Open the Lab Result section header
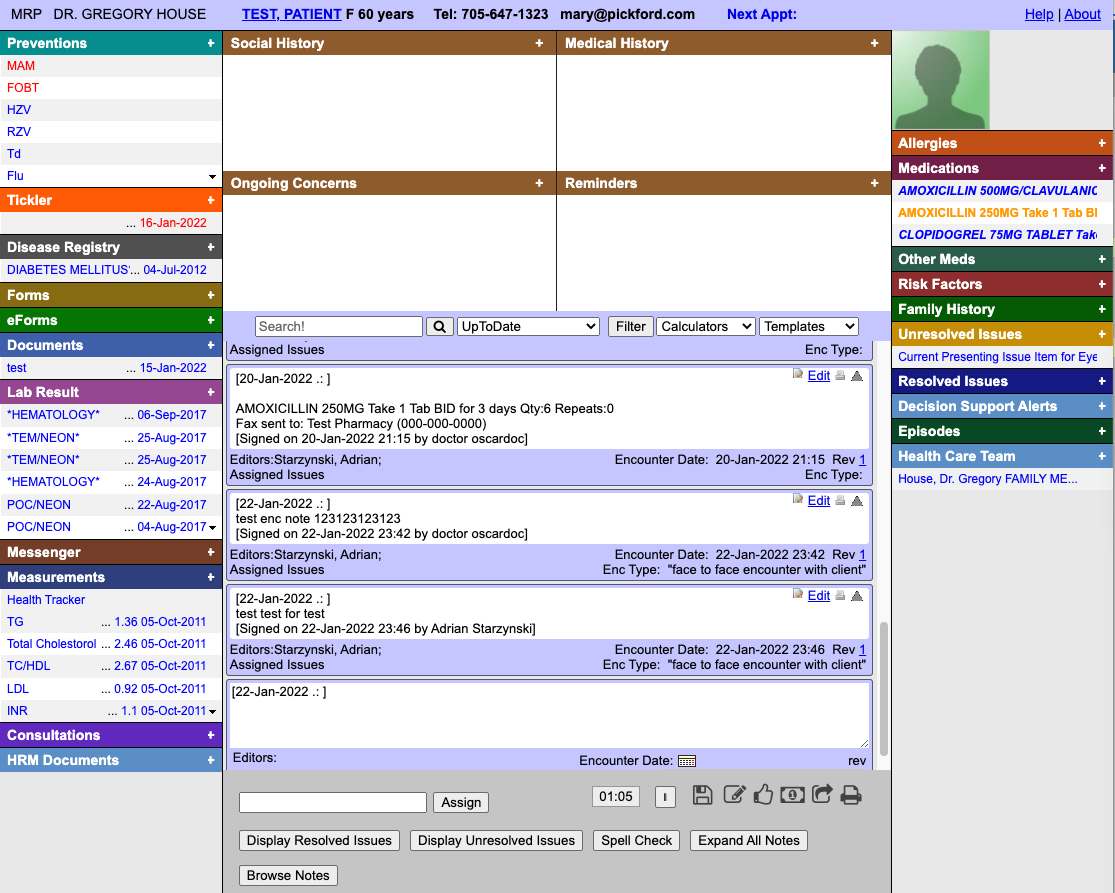Screen dimensions: 1115x893 [x=43, y=392]
